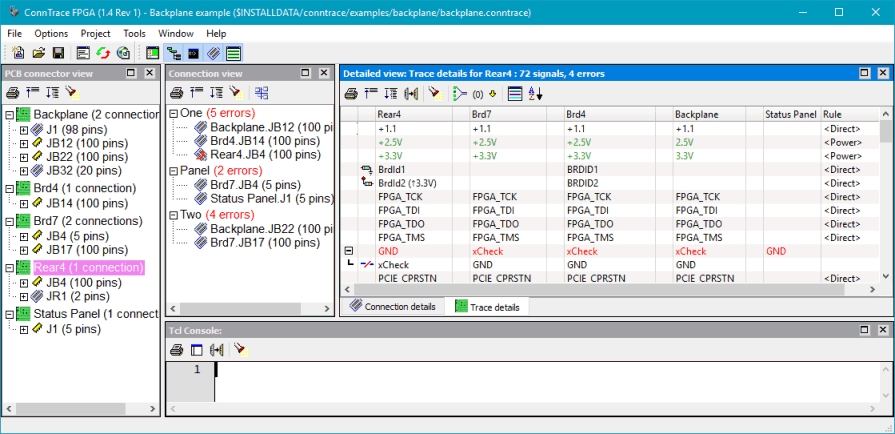Click PCB connector view horizontal scrollbar thumb
This screenshot has height=434, width=895.
[70, 409]
